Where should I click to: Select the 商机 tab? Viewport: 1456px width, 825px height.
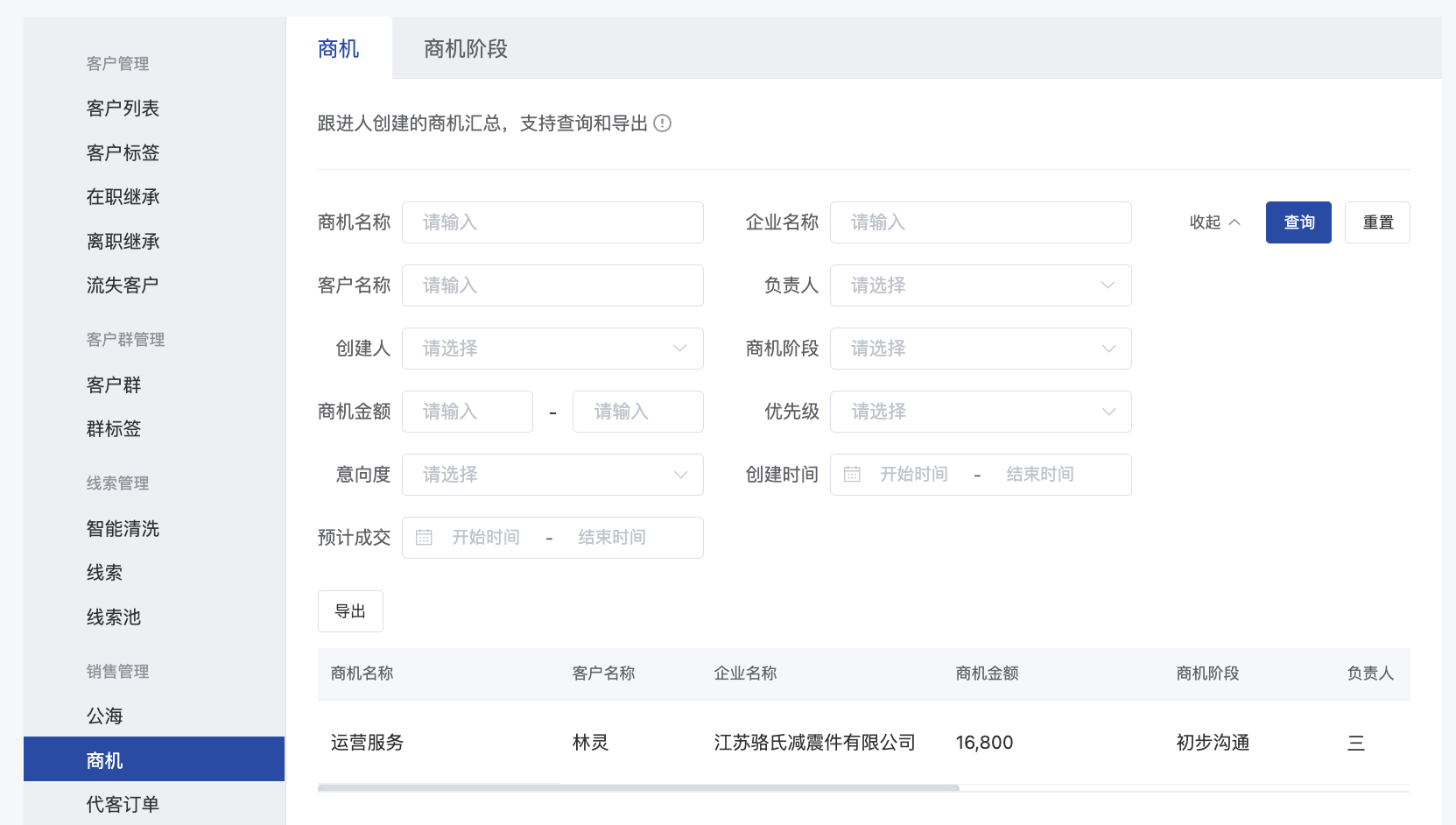pos(339,49)
